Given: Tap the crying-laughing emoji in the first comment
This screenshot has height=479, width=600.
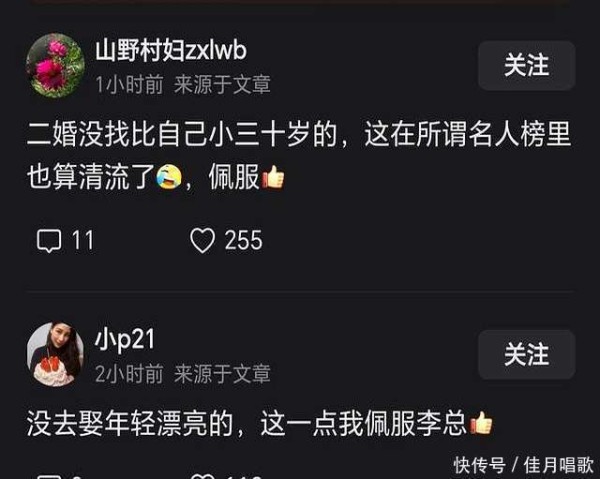Looking at the screenshot, I should [x=169, y=177].
